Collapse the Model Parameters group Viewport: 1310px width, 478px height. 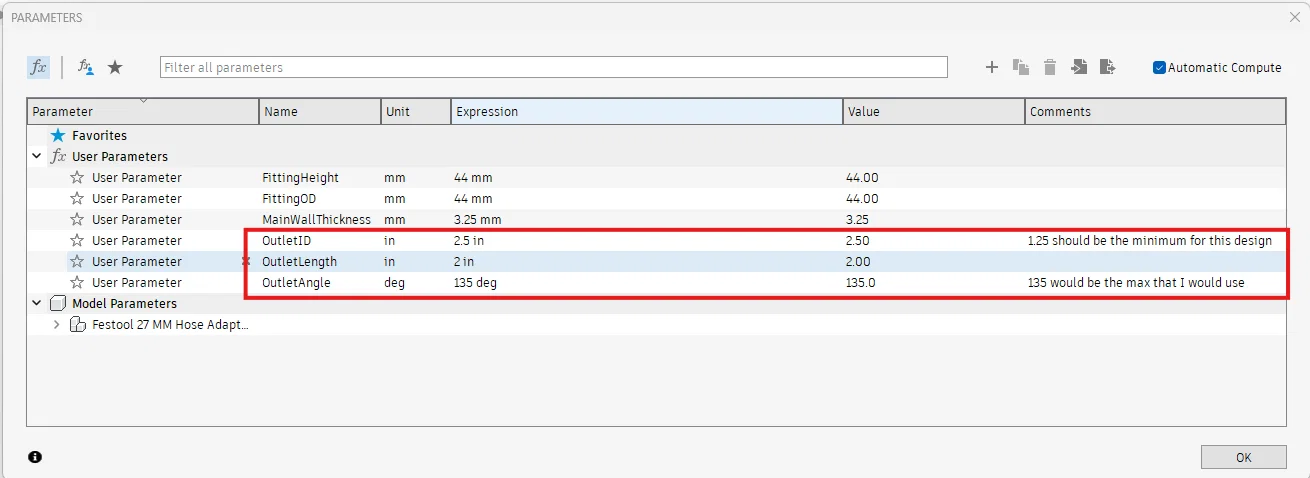coord(37,304)
